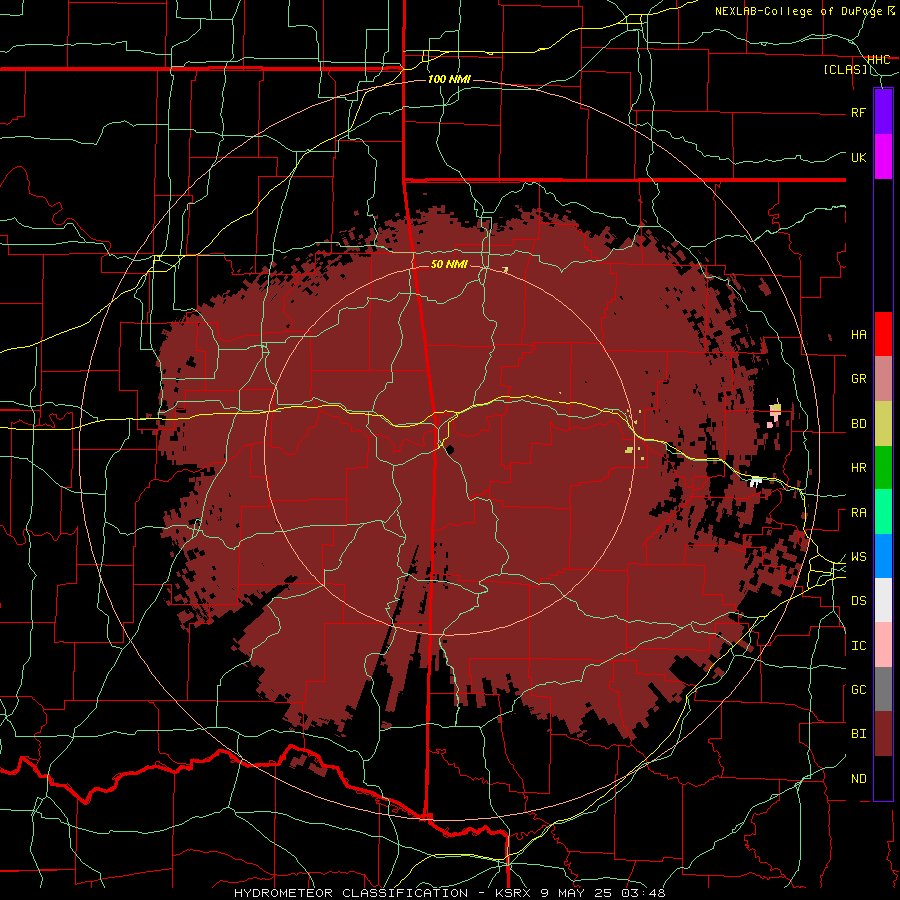Click the HHC product label
The width and height of the screenshot is (900, 900).
(879, 60)
